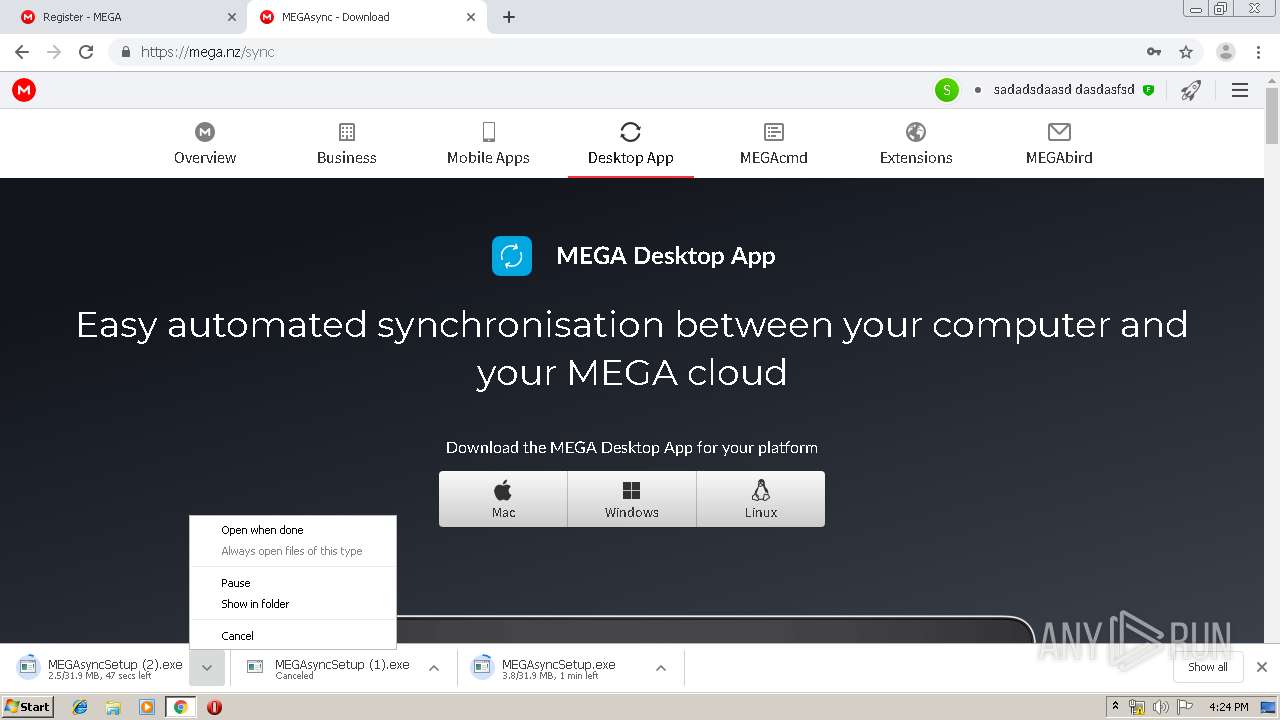Click Show all downloads button
This screenshot has width=1280, height=720.
pos(1208,667)
